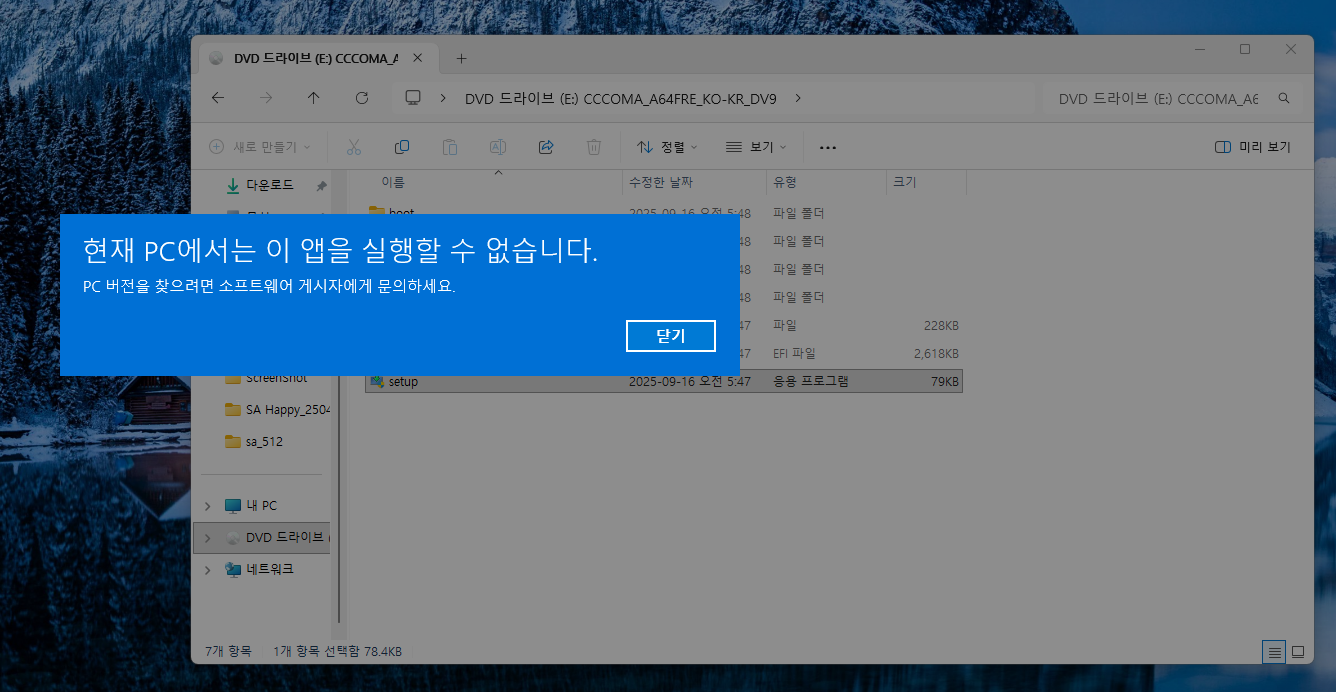Open a new File Explorer tab
The height and width of the screenshot is (692, 1336).
click(460, 58)
